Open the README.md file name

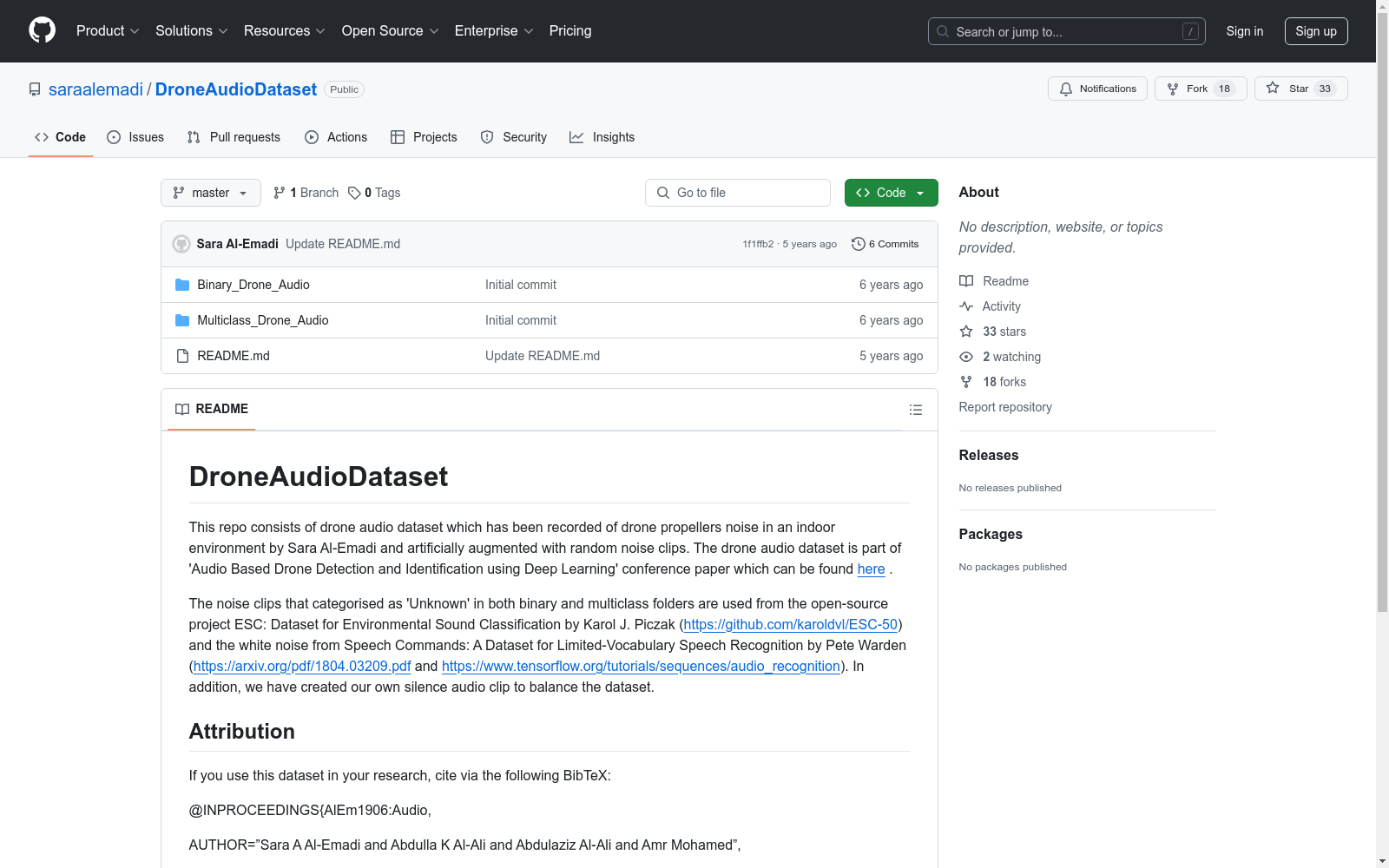pyautogui.click(x=234, y=356)
